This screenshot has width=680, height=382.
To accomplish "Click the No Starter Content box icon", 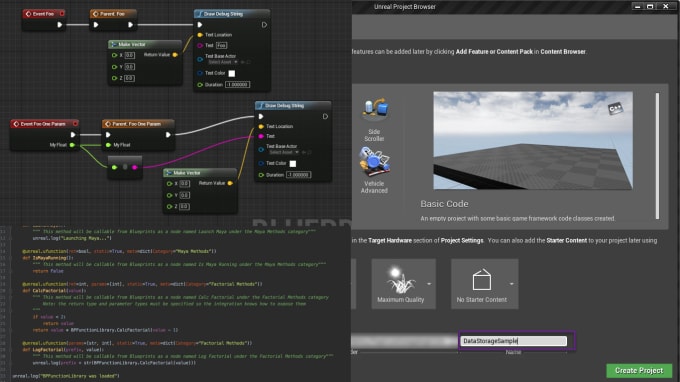I will click(481, 280).
